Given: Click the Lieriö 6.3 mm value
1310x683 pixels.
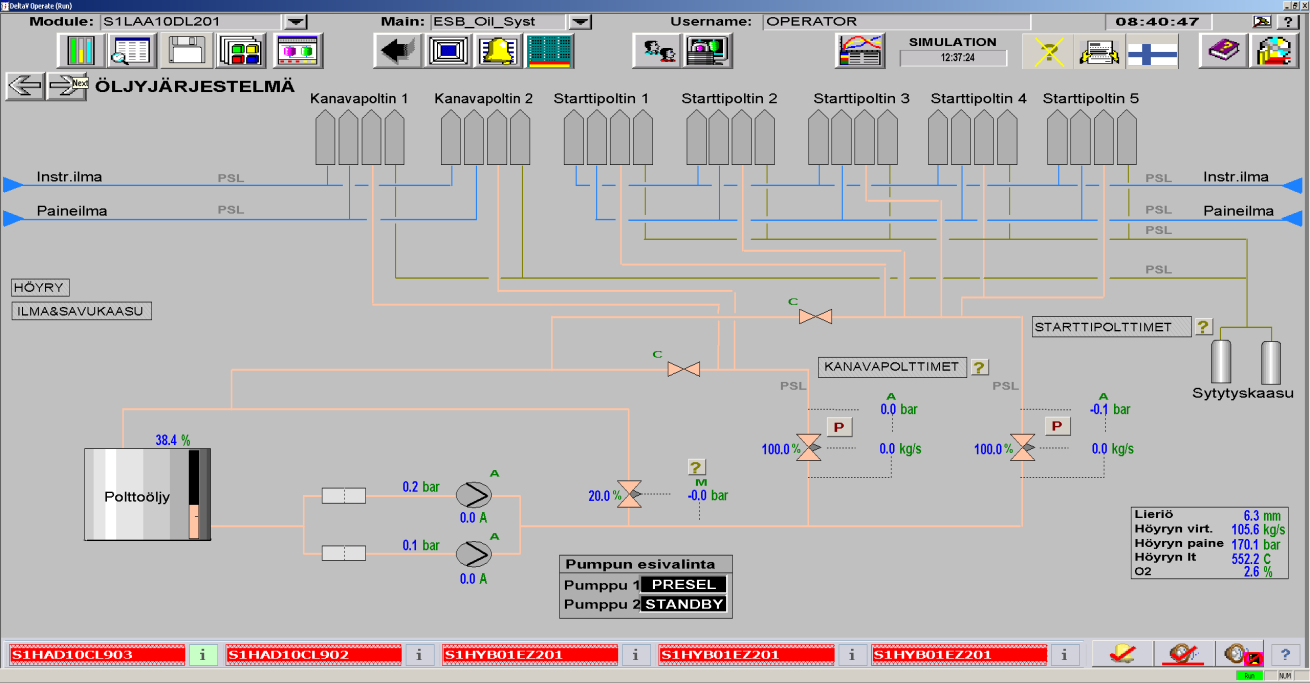Looking at the screenshot, I should pyautogui.click(x=1261, y=514).
